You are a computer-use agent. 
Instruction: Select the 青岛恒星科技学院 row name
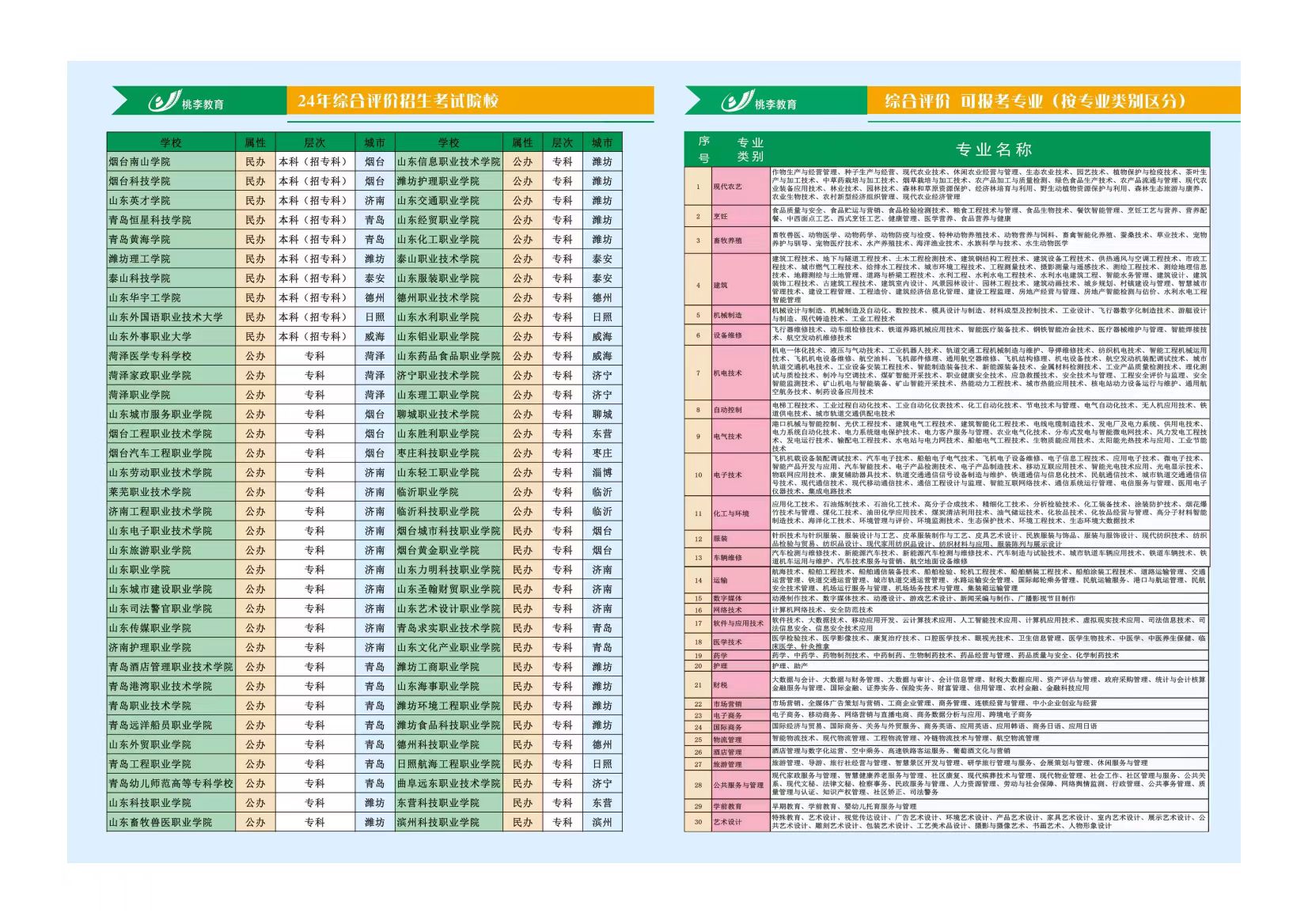(x=171, y=220)
